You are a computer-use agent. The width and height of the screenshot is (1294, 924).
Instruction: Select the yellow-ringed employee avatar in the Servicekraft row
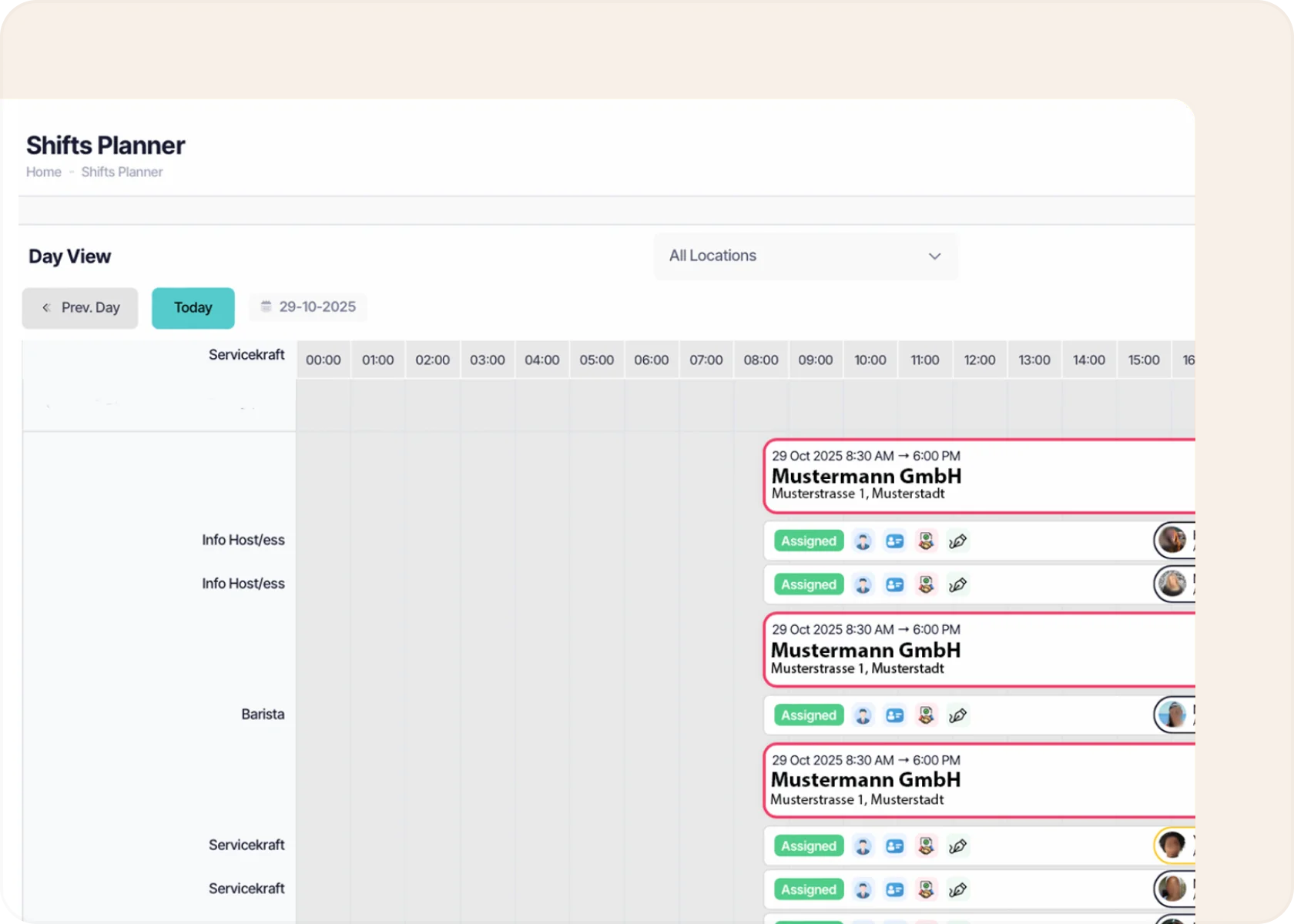click(1172, 845)
